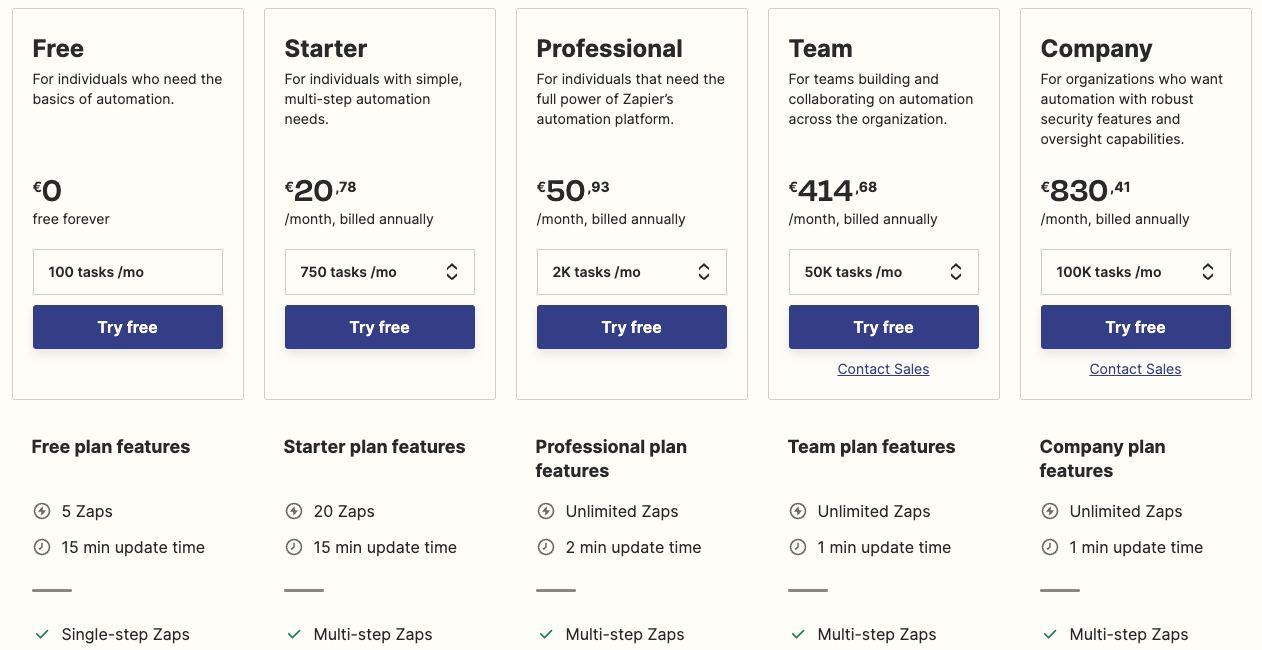
Task: Open the 750 tasks /mo dropdown
Action: coord(380,272)
